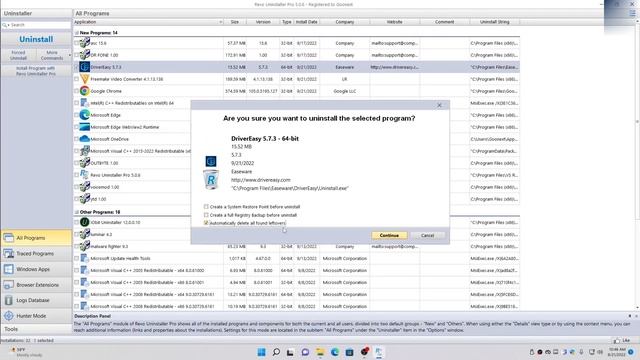Click Install Program with Revo Uninstaller Pro
The image size is (640, 360).
pos(36,71)
